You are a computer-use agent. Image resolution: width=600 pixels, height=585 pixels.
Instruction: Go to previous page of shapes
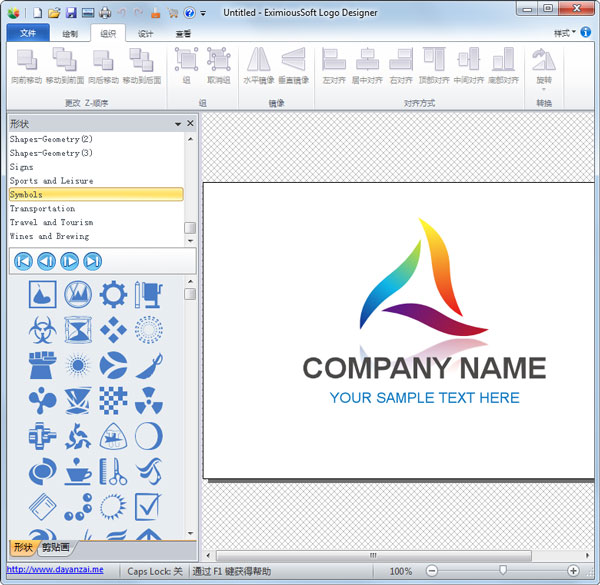pos(46,261)
